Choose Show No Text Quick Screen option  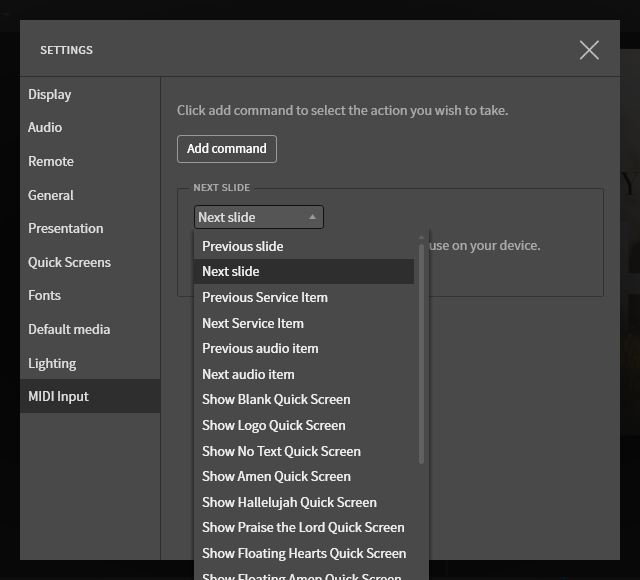[304, 451]
